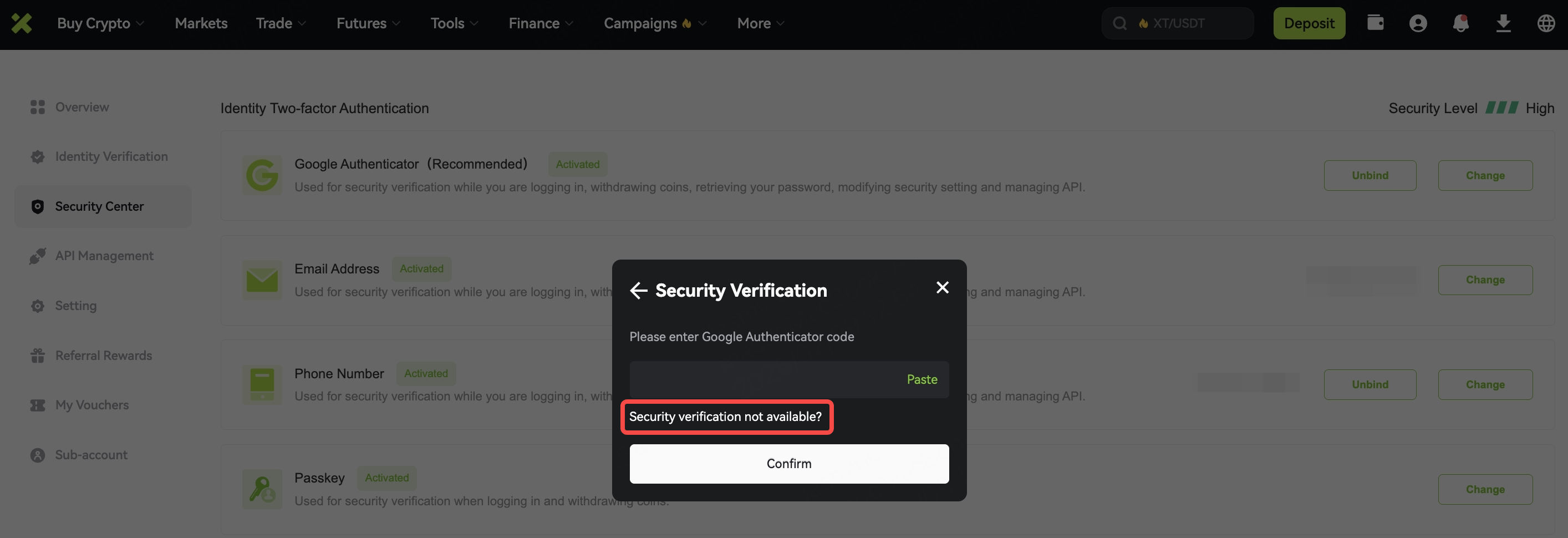Click the back arrow in Security Verification

(x=639, y=290)
